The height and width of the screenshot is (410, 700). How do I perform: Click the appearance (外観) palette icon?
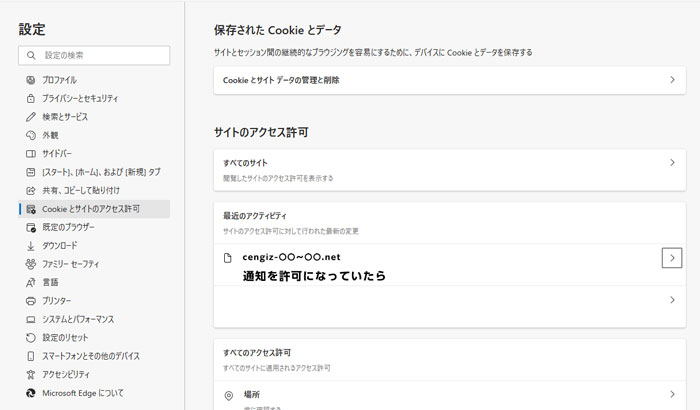coord(30,135)
